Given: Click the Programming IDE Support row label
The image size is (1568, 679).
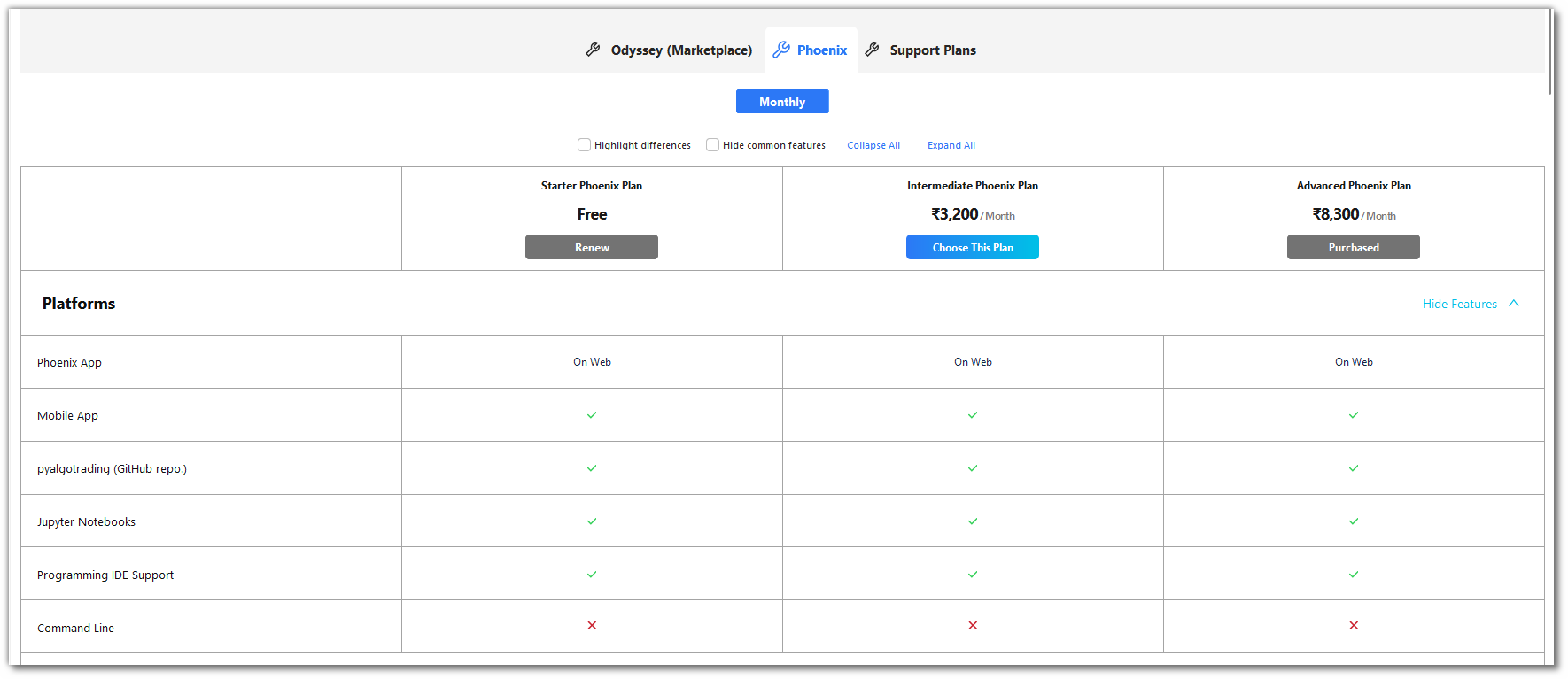Looking at the screenshot, I should pos(105,575).
